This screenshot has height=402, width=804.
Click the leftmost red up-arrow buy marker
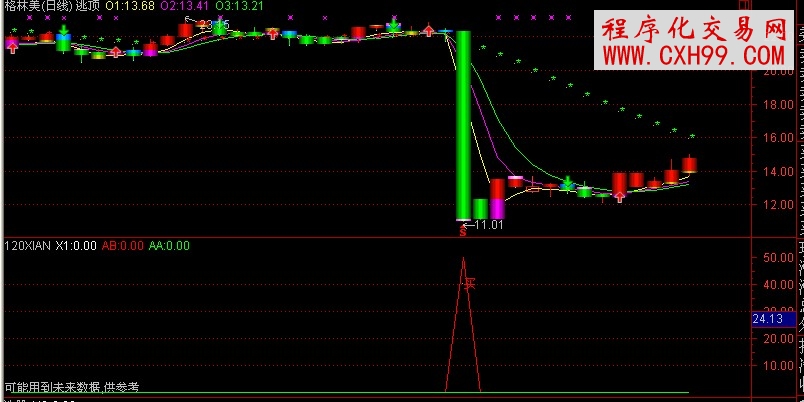(x=12, y=45)
